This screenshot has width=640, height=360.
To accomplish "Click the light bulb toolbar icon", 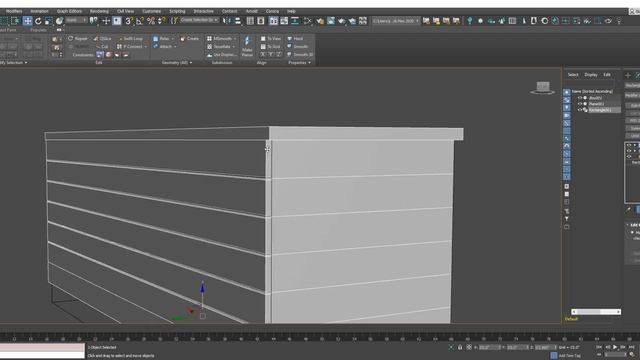I will coord(469,21).
